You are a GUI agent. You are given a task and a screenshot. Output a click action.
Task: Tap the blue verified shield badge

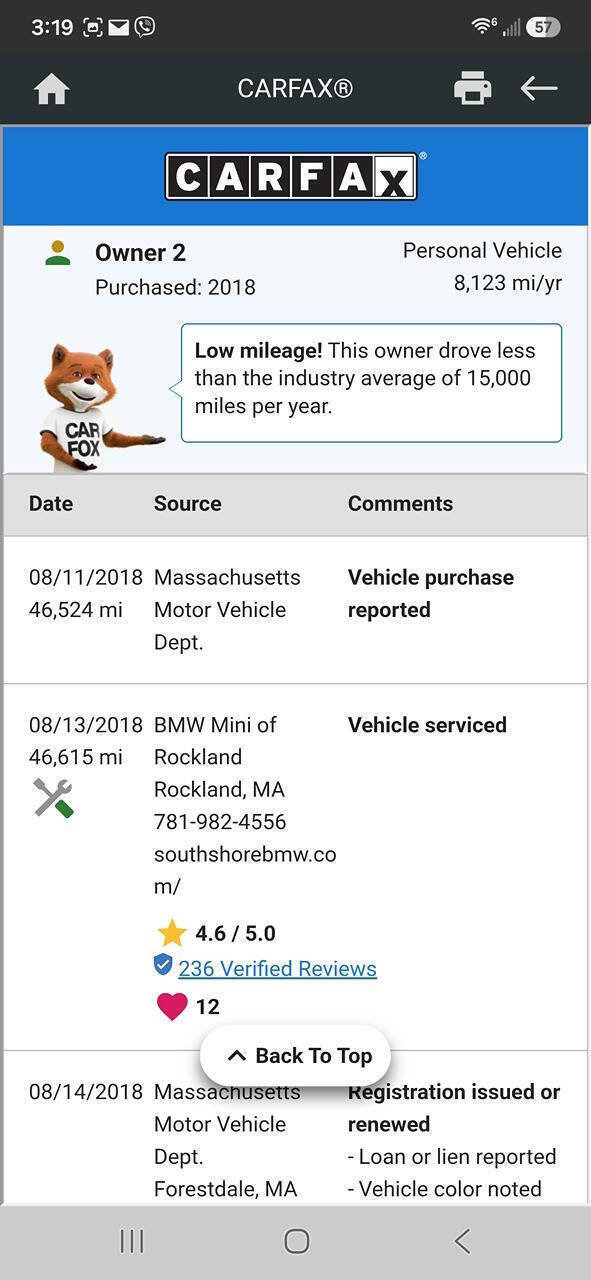pos(163,965)
